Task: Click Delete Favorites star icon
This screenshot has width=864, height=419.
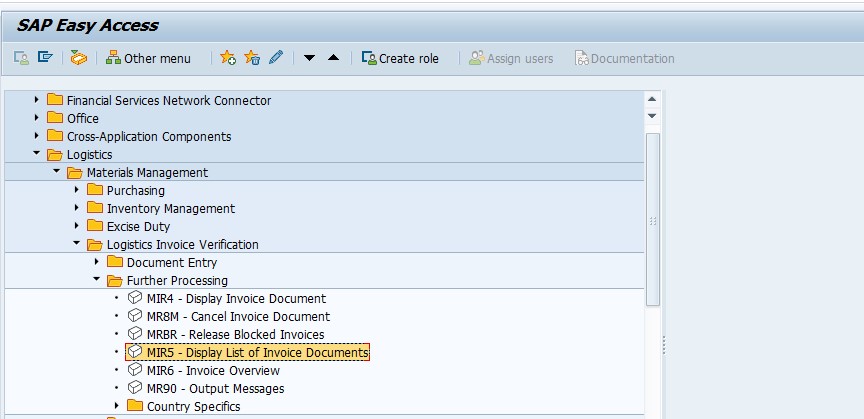Action: click(252, 57)
